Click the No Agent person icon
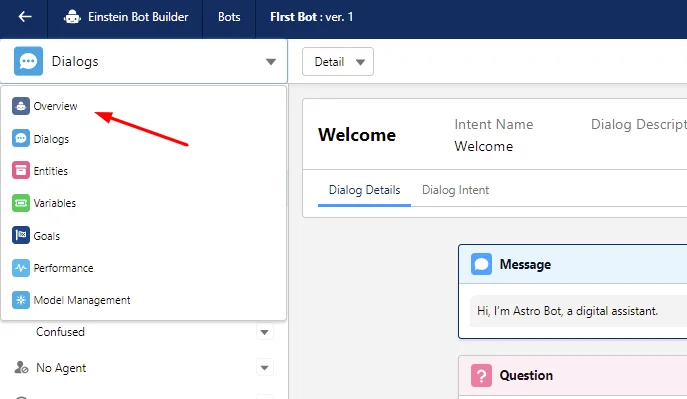The image size is (687, 399). coord(21,367)
